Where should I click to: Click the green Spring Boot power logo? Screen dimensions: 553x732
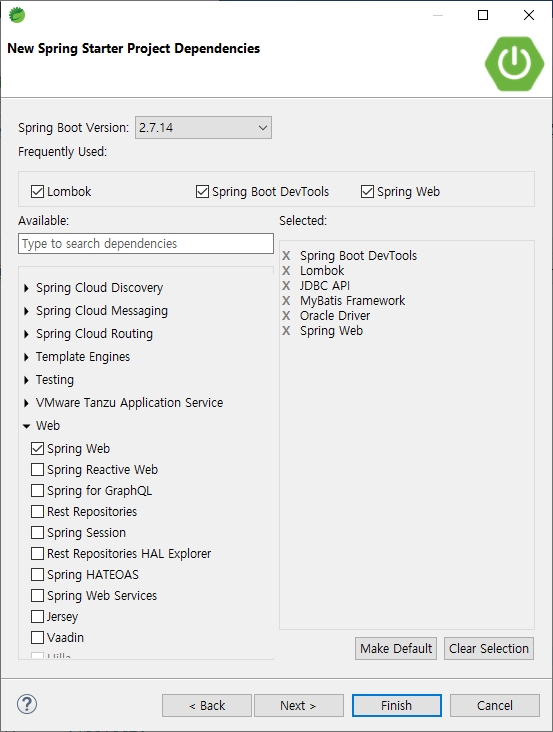coord(514,63)
